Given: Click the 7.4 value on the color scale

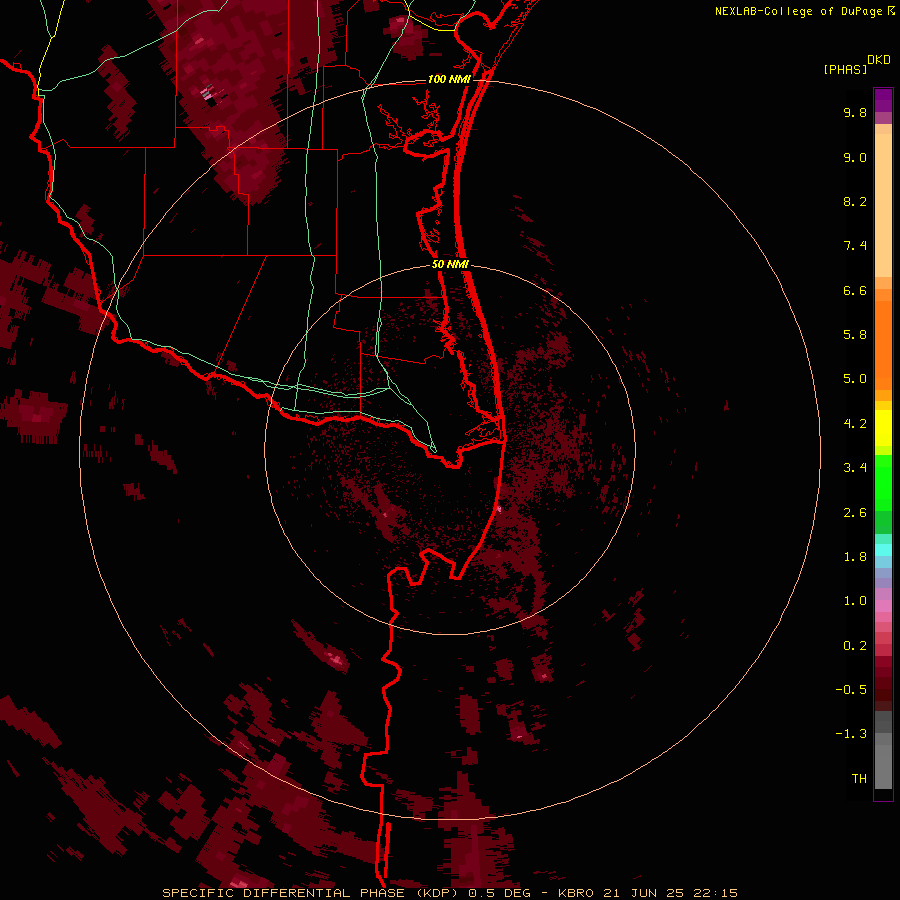Looking at the screenshot, I should (855, 246).
